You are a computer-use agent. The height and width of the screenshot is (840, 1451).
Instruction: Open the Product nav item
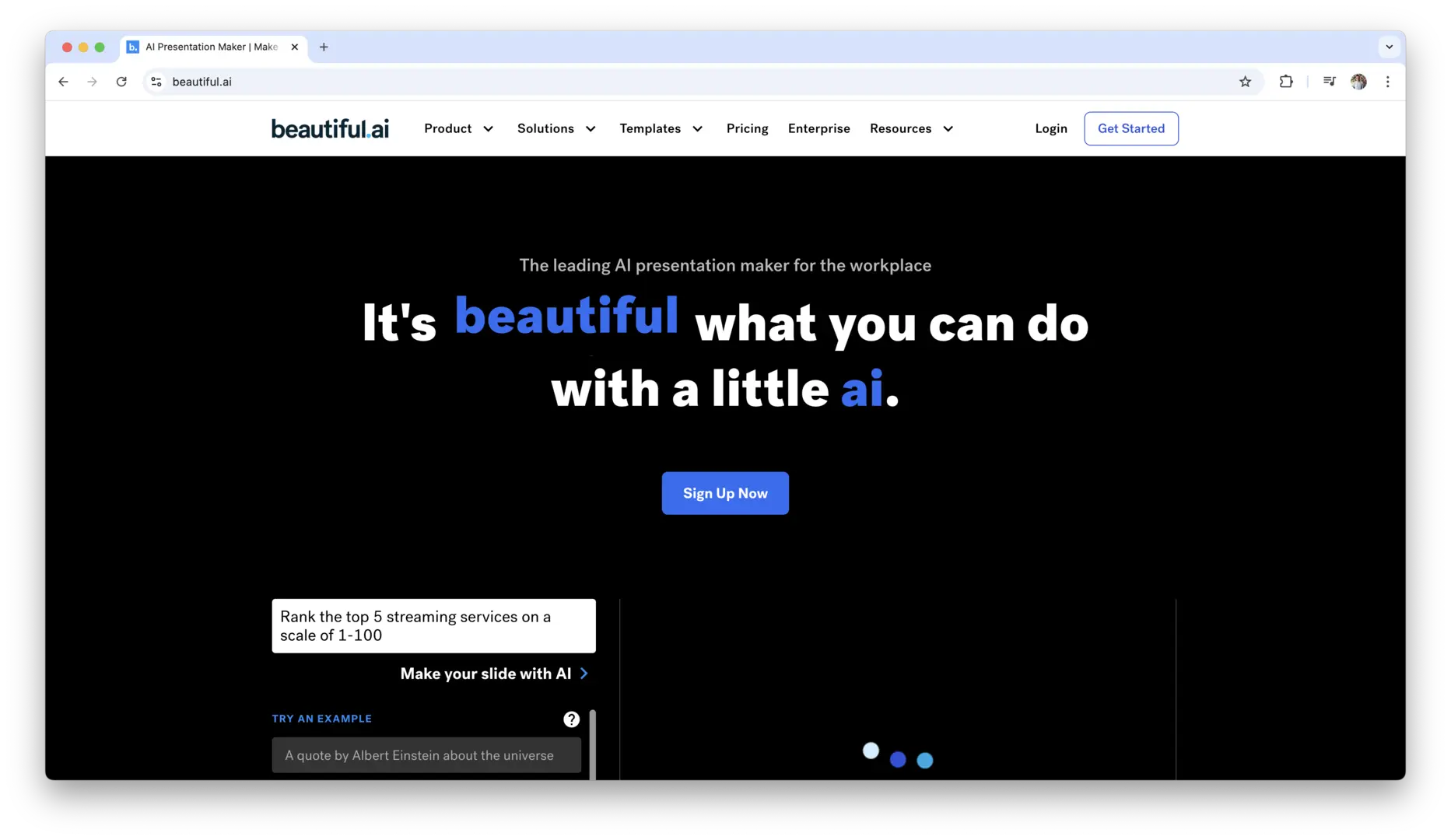tap(447, 128)
